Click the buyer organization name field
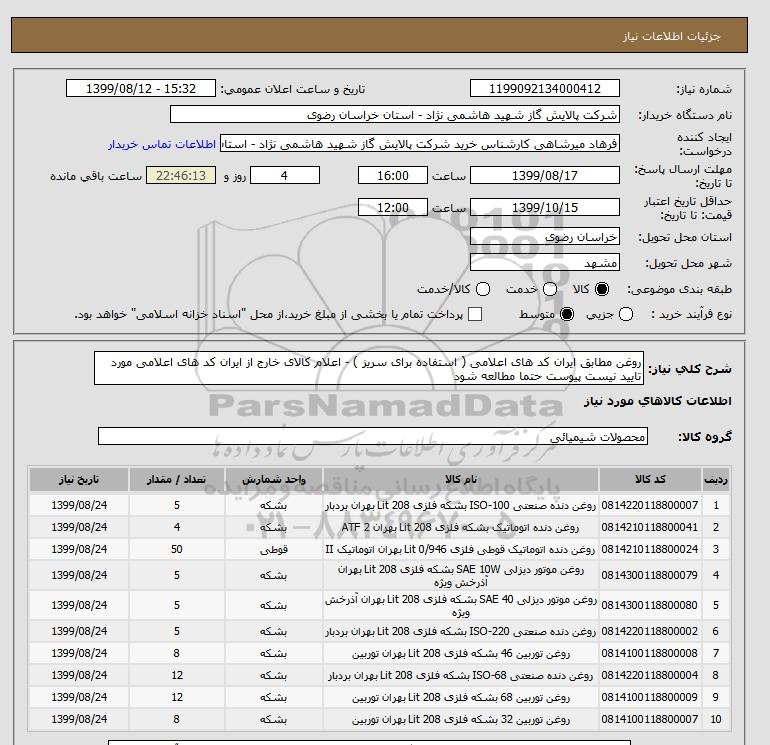770x745 pixels. (395, 114)
